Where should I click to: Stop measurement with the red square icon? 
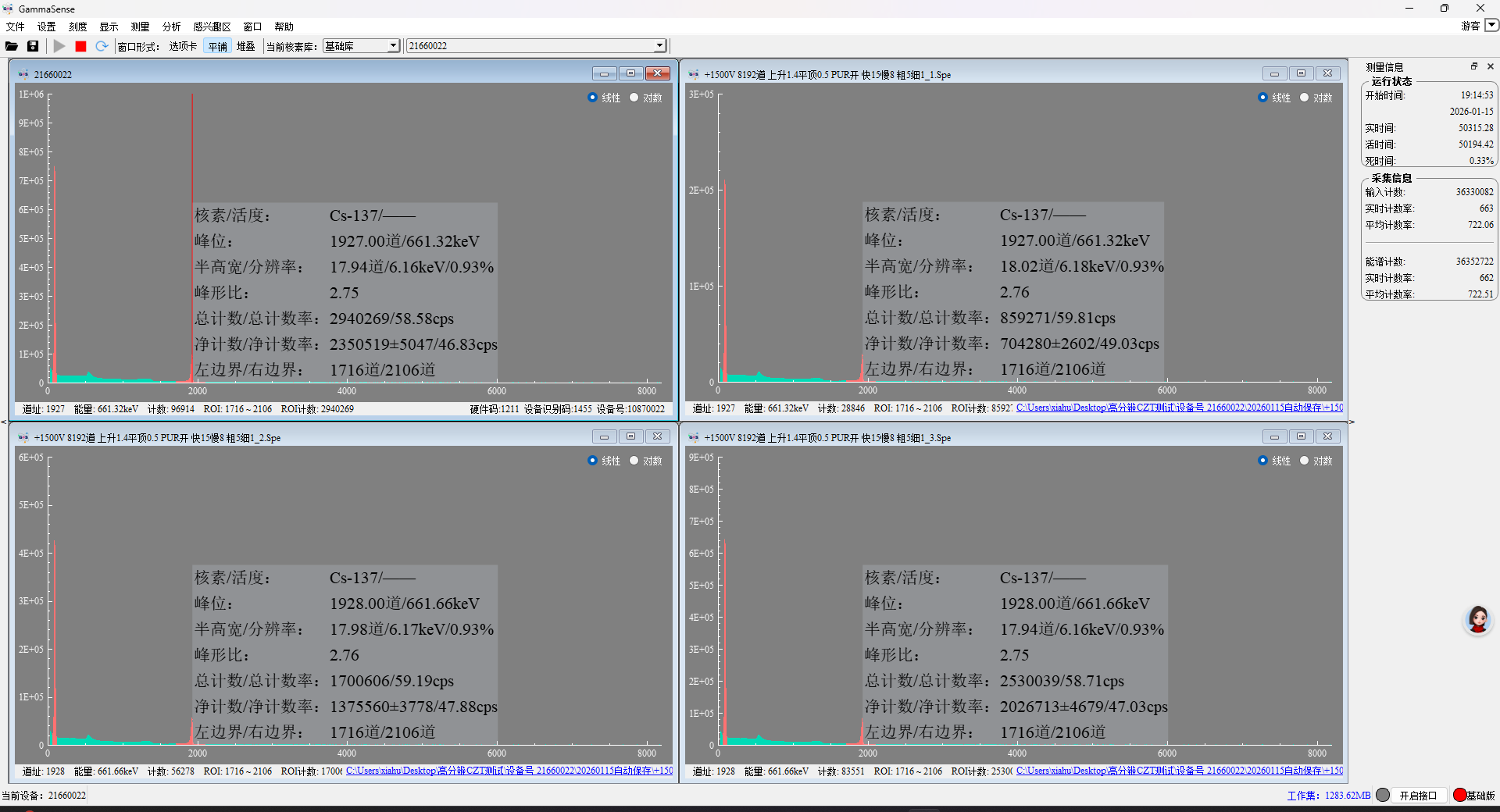(80, 46)
